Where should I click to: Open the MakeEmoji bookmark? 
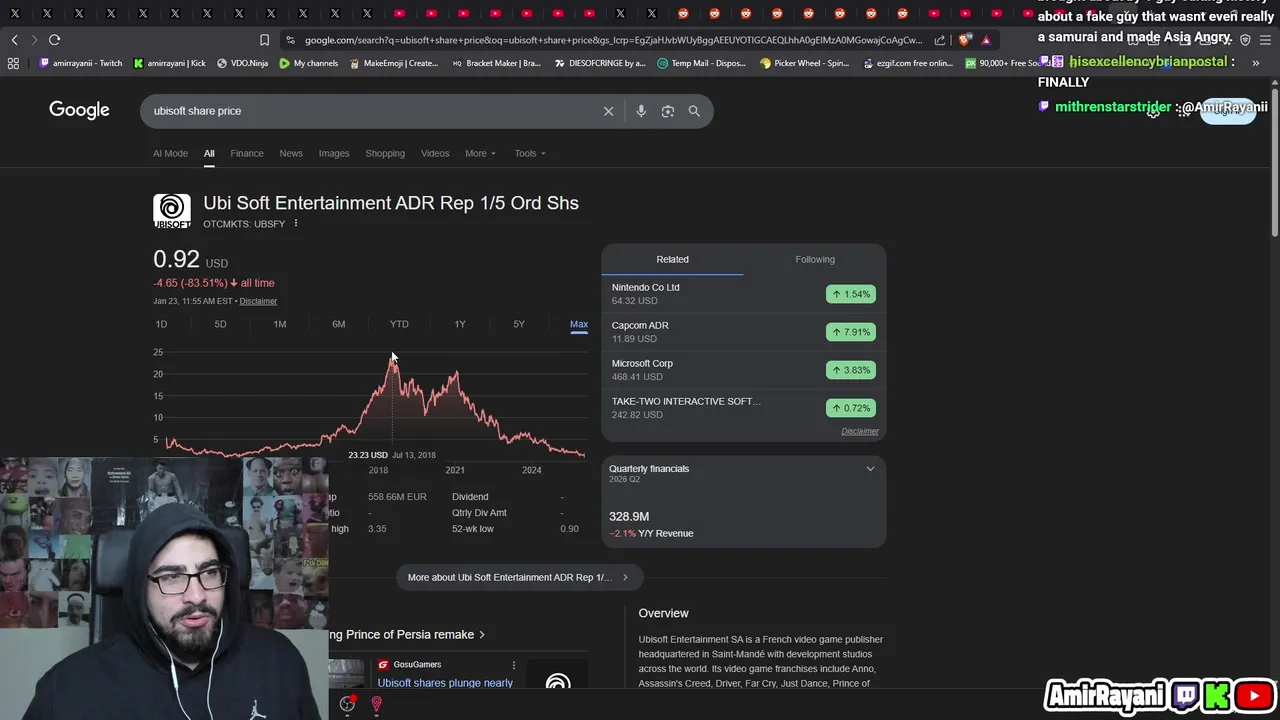394,63
